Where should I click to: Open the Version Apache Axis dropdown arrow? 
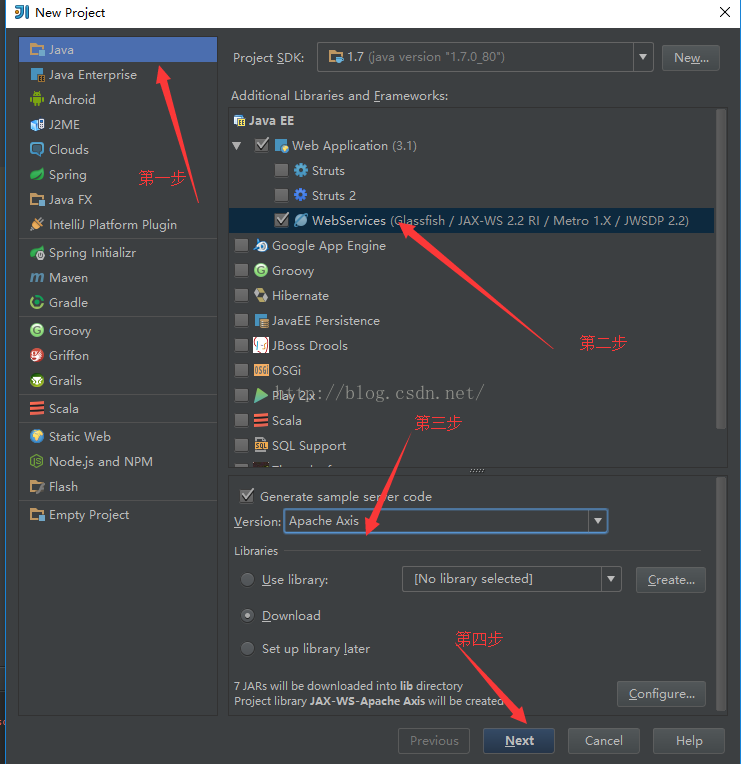(598, 521)
